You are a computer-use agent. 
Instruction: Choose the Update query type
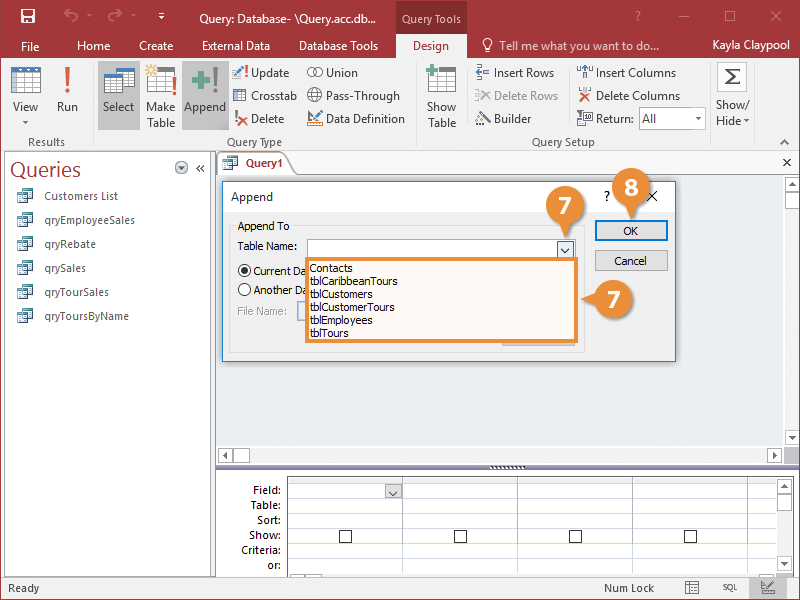click(x=261, y=73)
